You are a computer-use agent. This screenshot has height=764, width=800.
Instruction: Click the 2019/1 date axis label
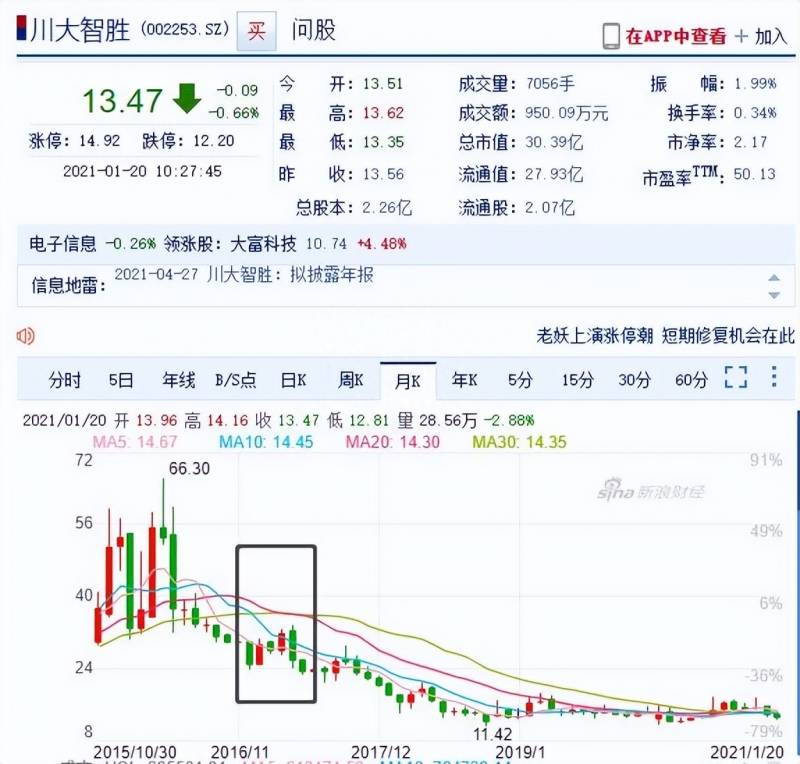(x=520, y=752)
